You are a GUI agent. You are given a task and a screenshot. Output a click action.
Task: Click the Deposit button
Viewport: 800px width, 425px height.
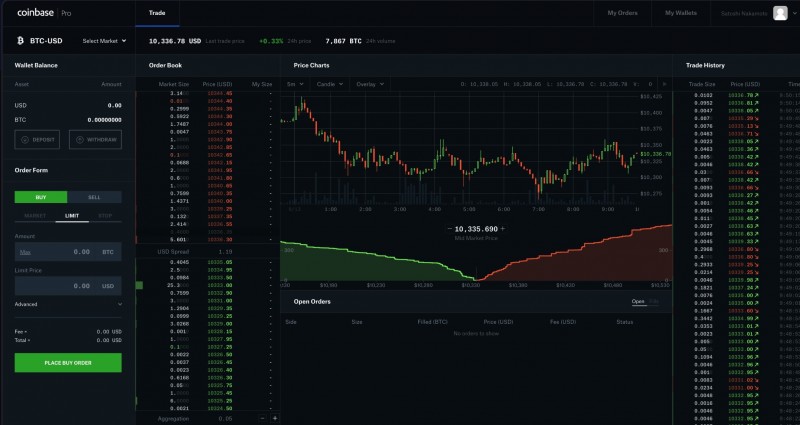[37, 140]
